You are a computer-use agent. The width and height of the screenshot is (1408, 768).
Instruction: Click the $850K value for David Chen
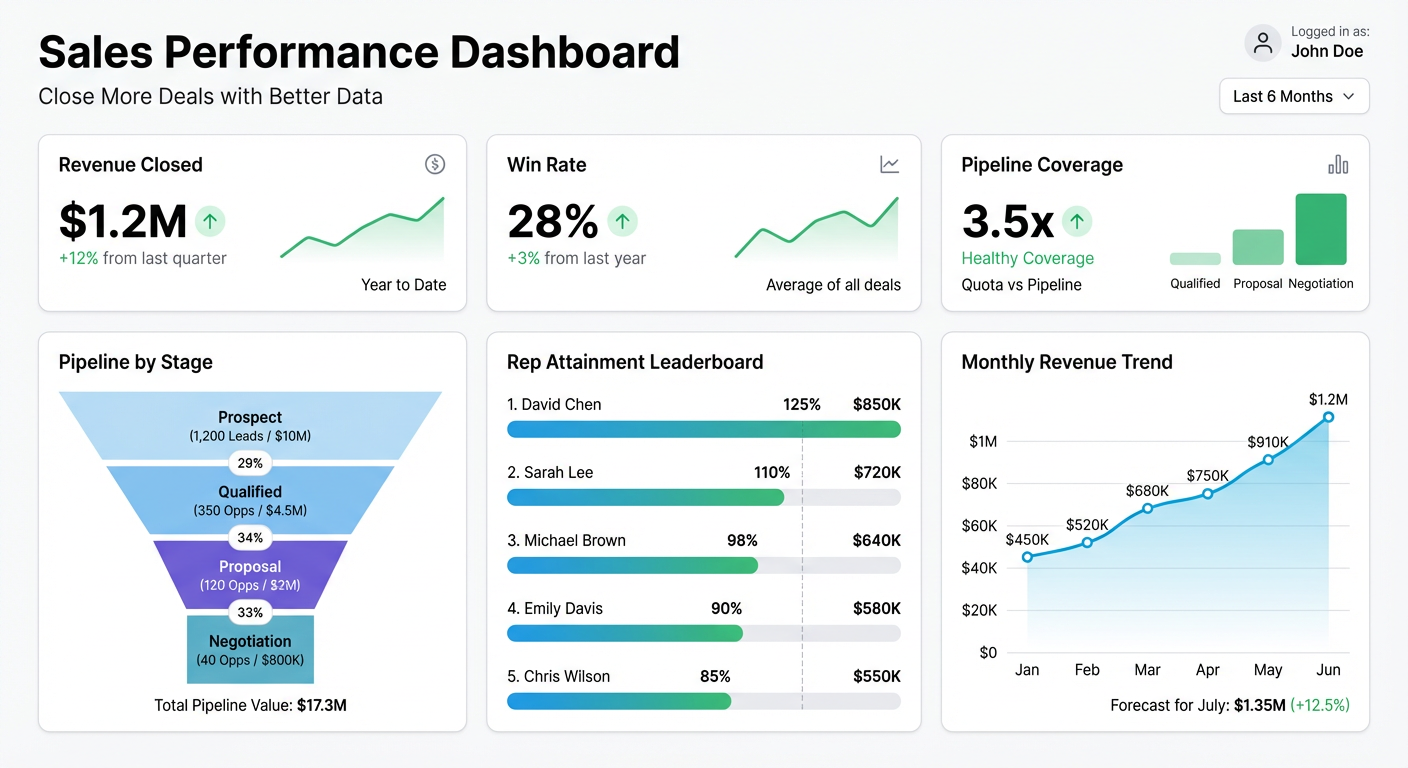point(877,404)
